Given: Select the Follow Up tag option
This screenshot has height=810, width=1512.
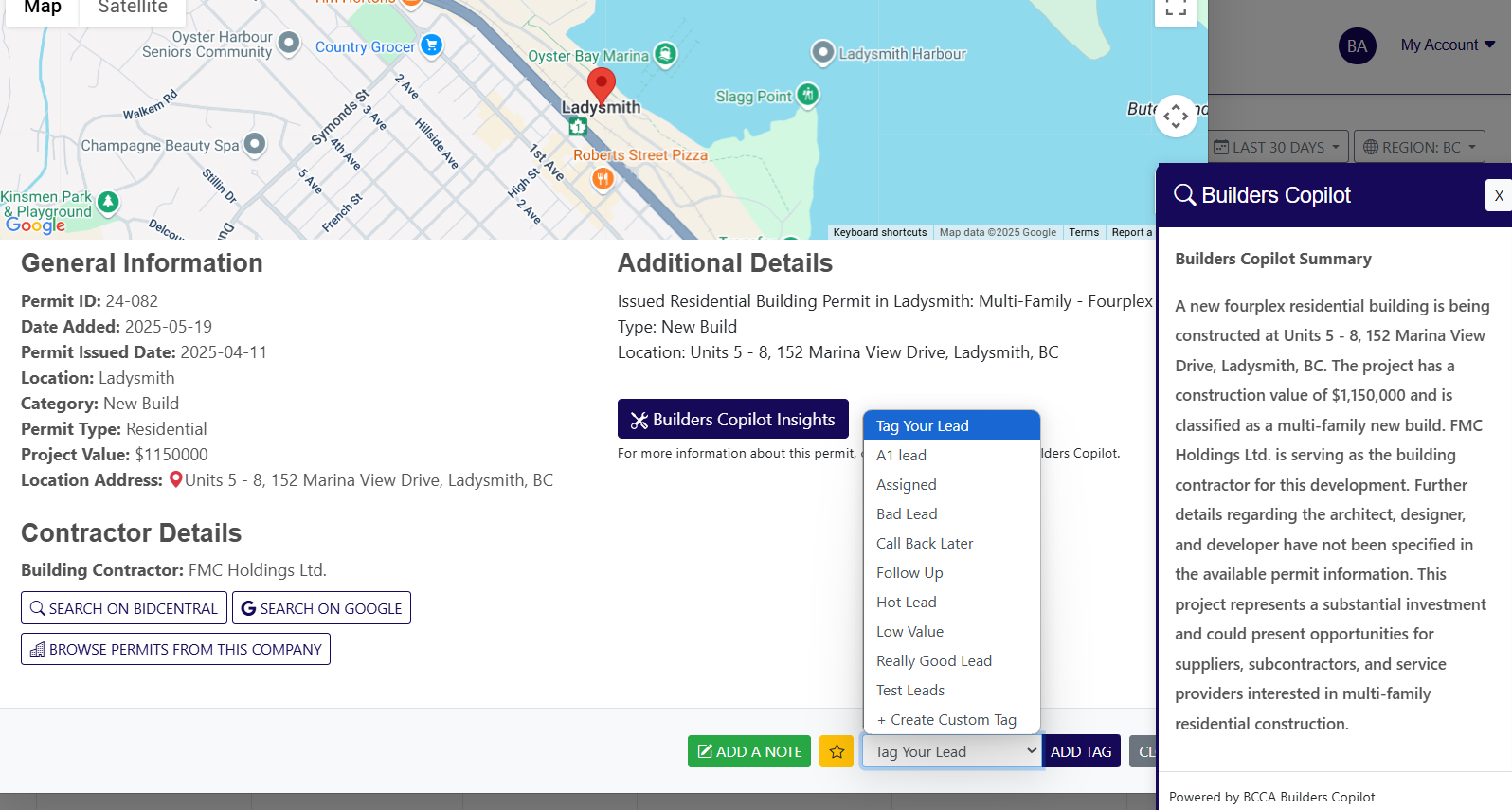Looking at the screenshot, I should [x=952, y=572].
